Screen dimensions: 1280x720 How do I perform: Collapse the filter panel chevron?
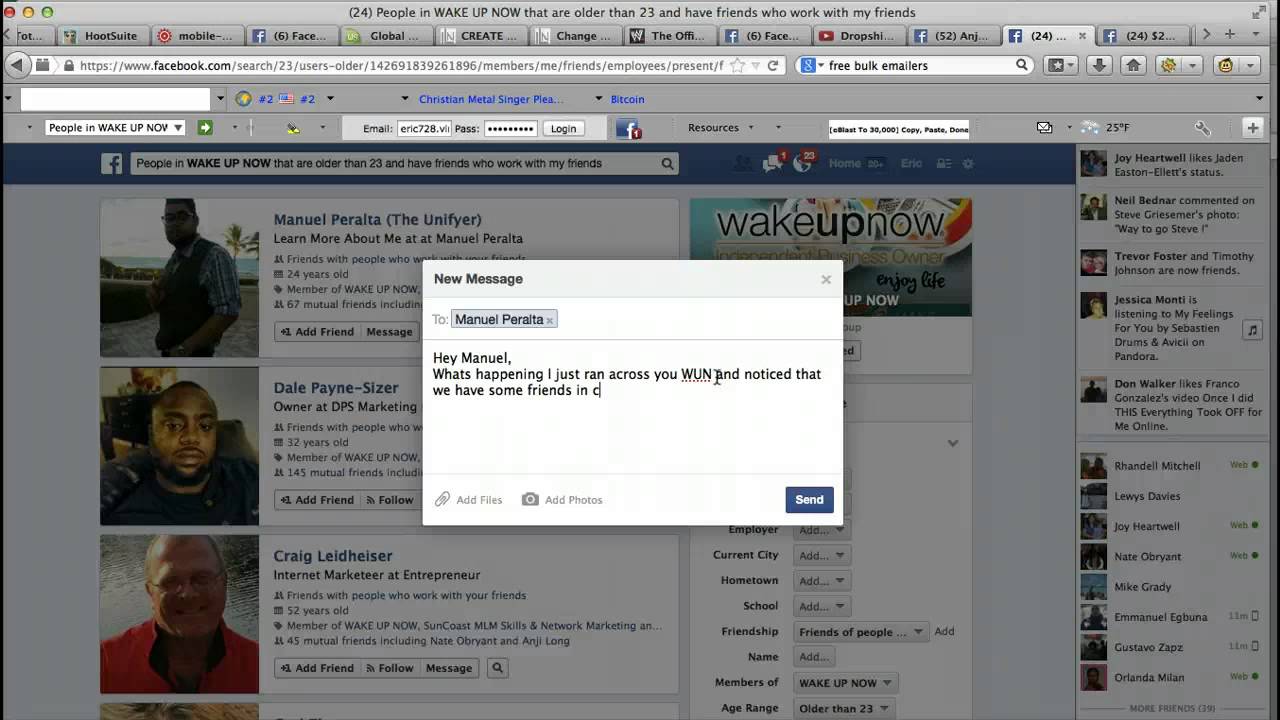click(x=953, y=443)
